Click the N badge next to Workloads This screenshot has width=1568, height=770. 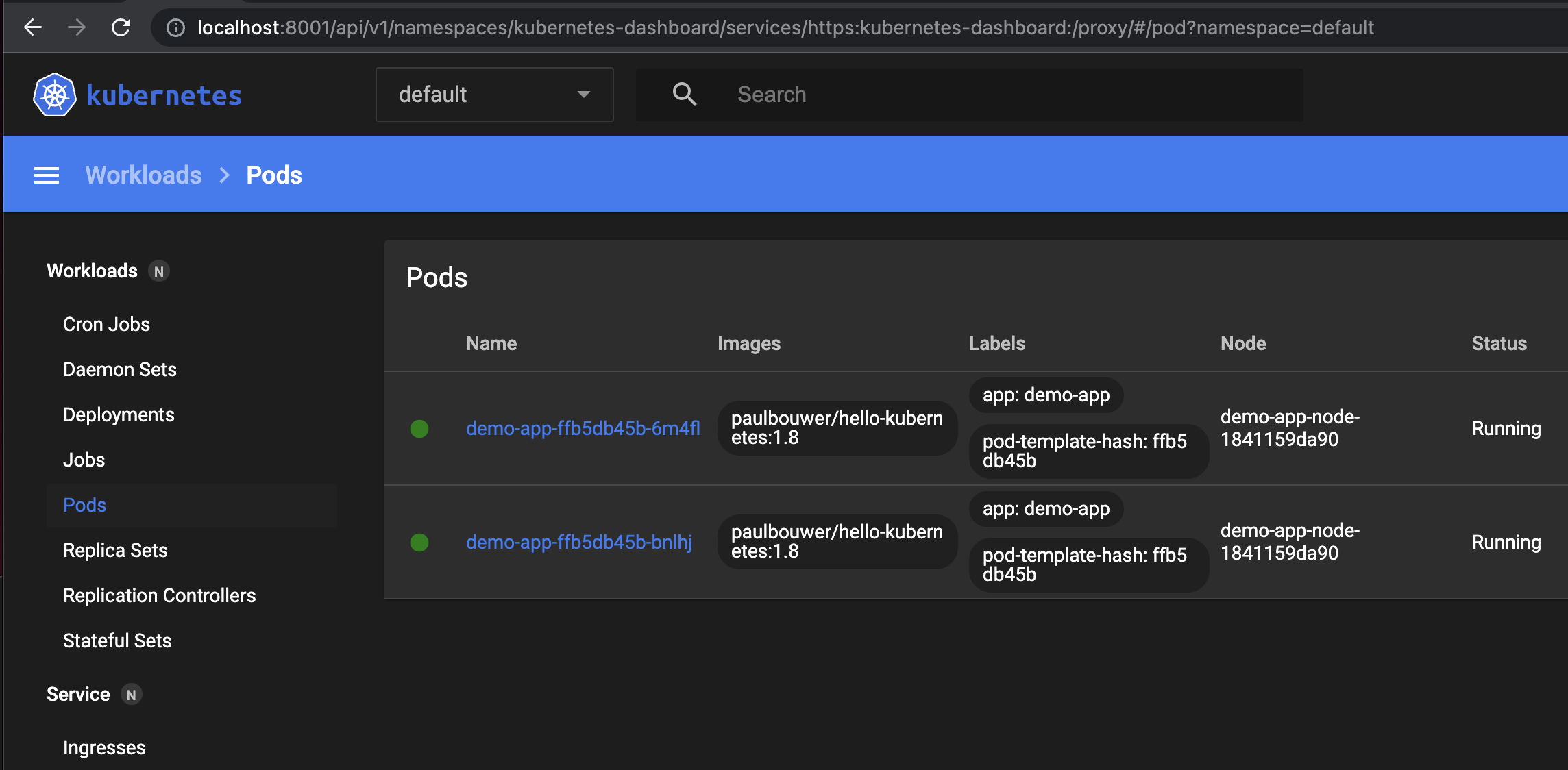click(159, 271)
